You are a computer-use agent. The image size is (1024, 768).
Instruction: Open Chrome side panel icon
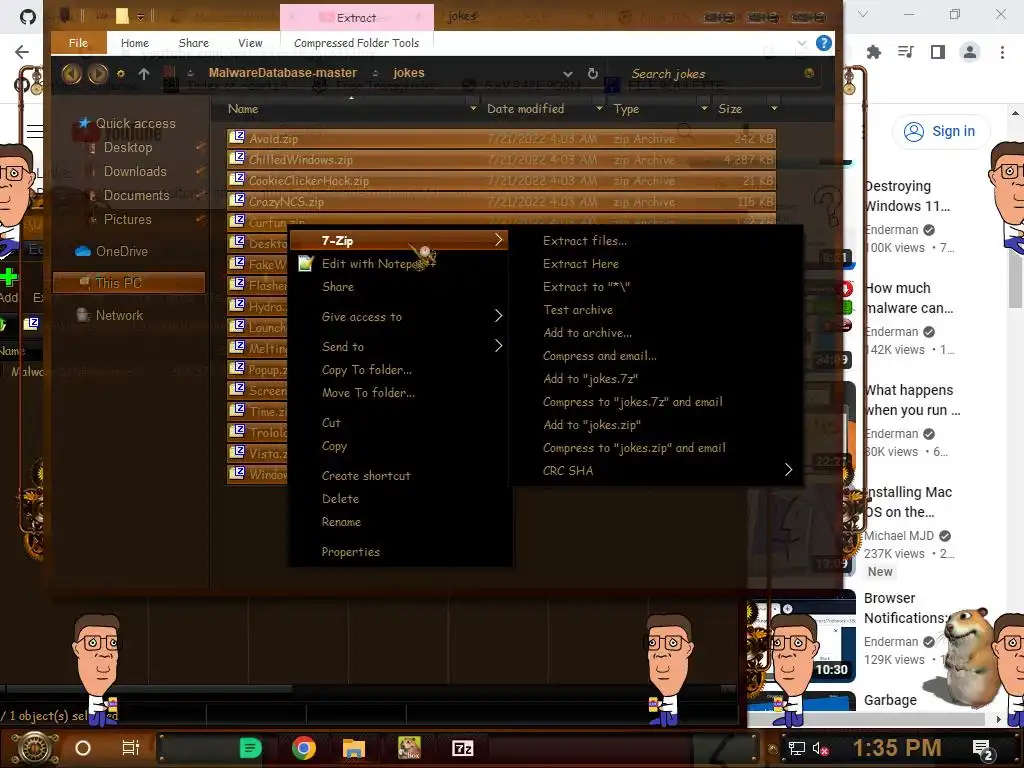[938, 52]
